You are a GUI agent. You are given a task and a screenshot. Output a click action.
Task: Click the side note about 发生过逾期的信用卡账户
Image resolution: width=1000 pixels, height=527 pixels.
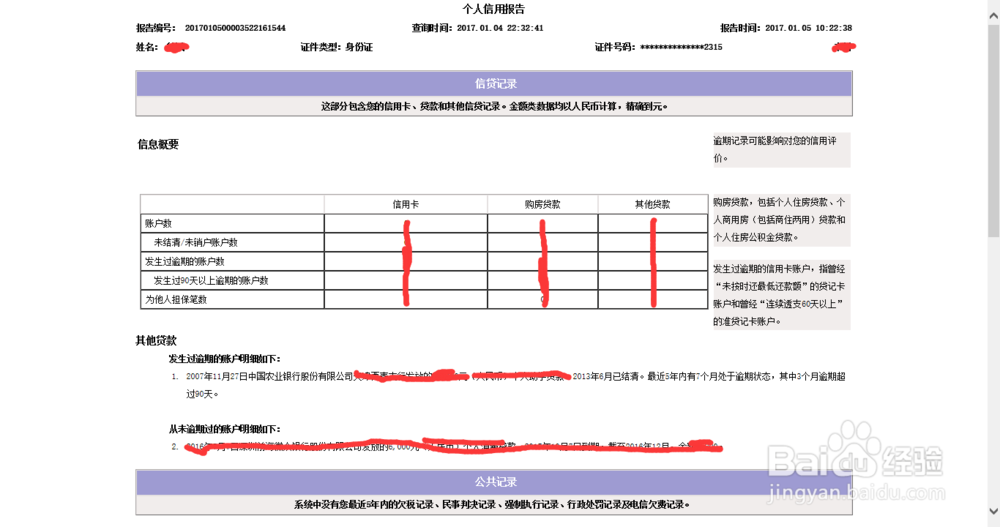pos(781,295)
